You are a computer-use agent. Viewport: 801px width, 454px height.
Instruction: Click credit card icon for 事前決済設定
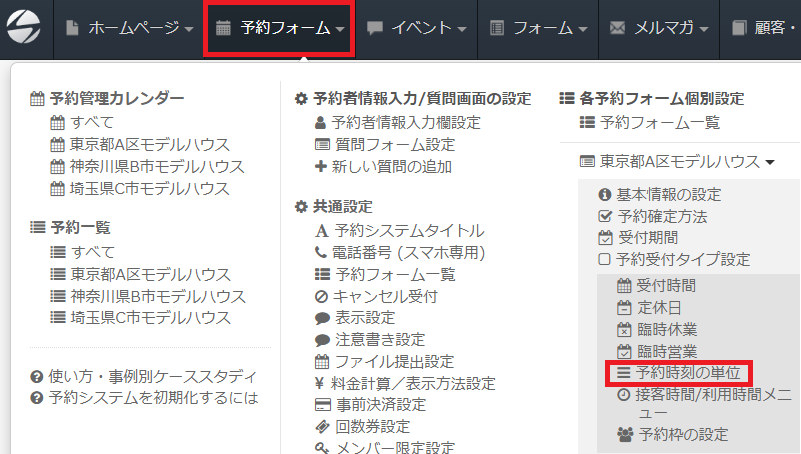[322, 405]
